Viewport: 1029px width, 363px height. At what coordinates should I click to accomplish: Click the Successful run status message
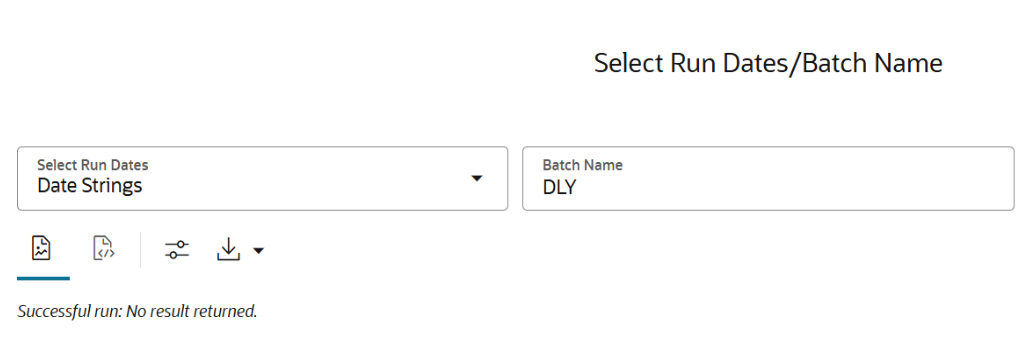click(137, 311)
